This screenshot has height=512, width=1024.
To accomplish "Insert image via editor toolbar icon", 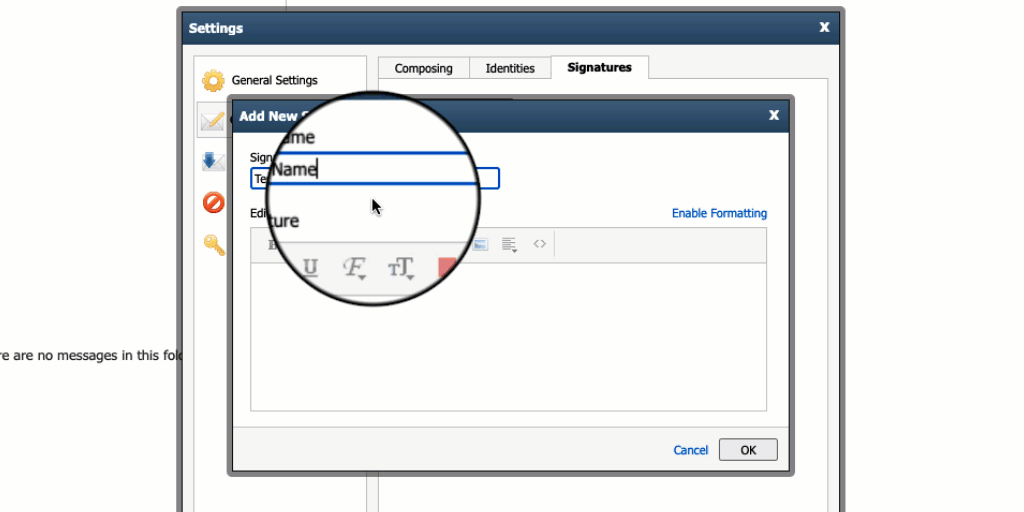I will [x=481, y=244].
